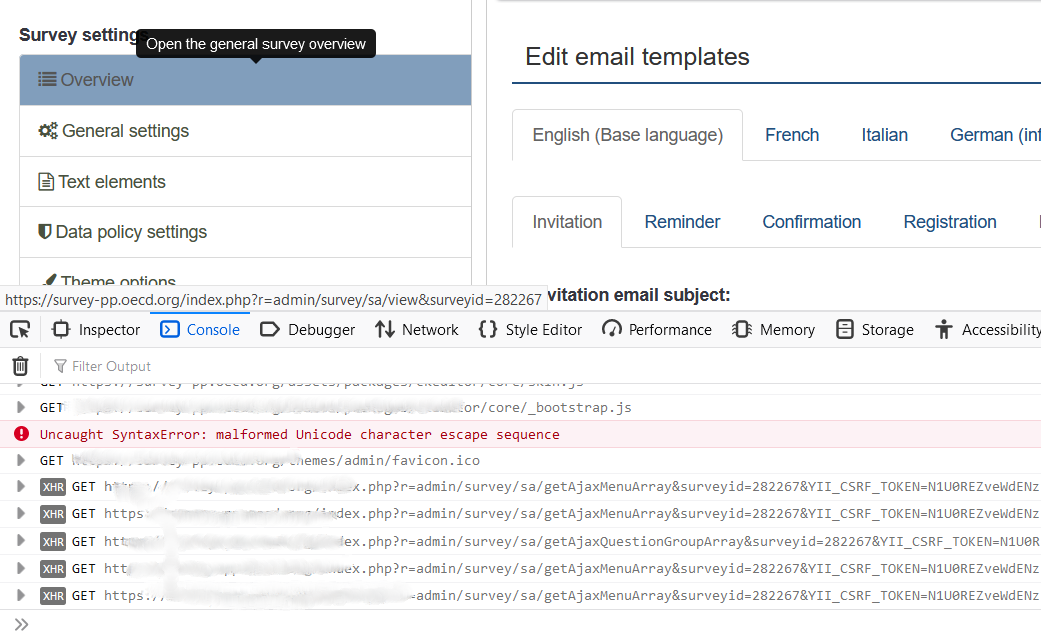Click the red error icon beside SyntaxError

click(21, 434)
